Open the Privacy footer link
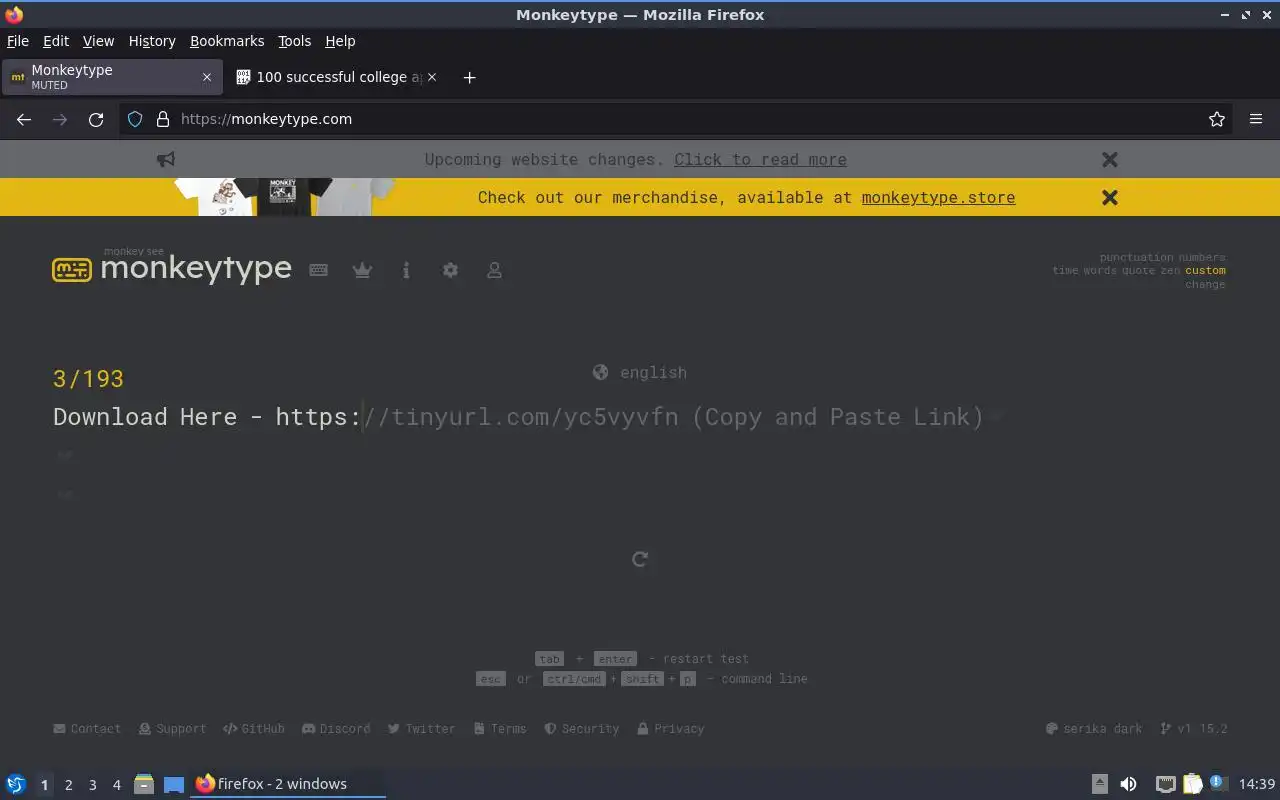1280x800 pixels. [x=670, y=729]
